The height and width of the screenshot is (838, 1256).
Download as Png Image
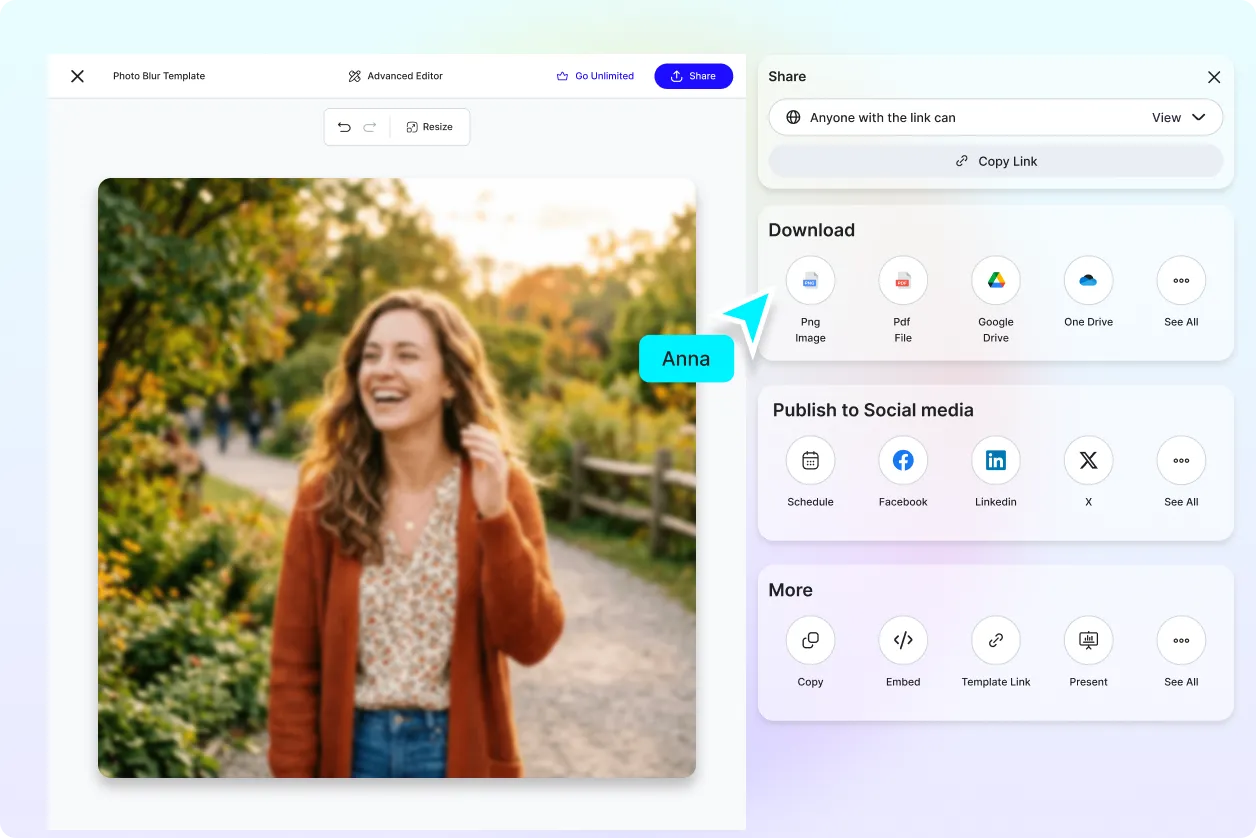point(810,281)
